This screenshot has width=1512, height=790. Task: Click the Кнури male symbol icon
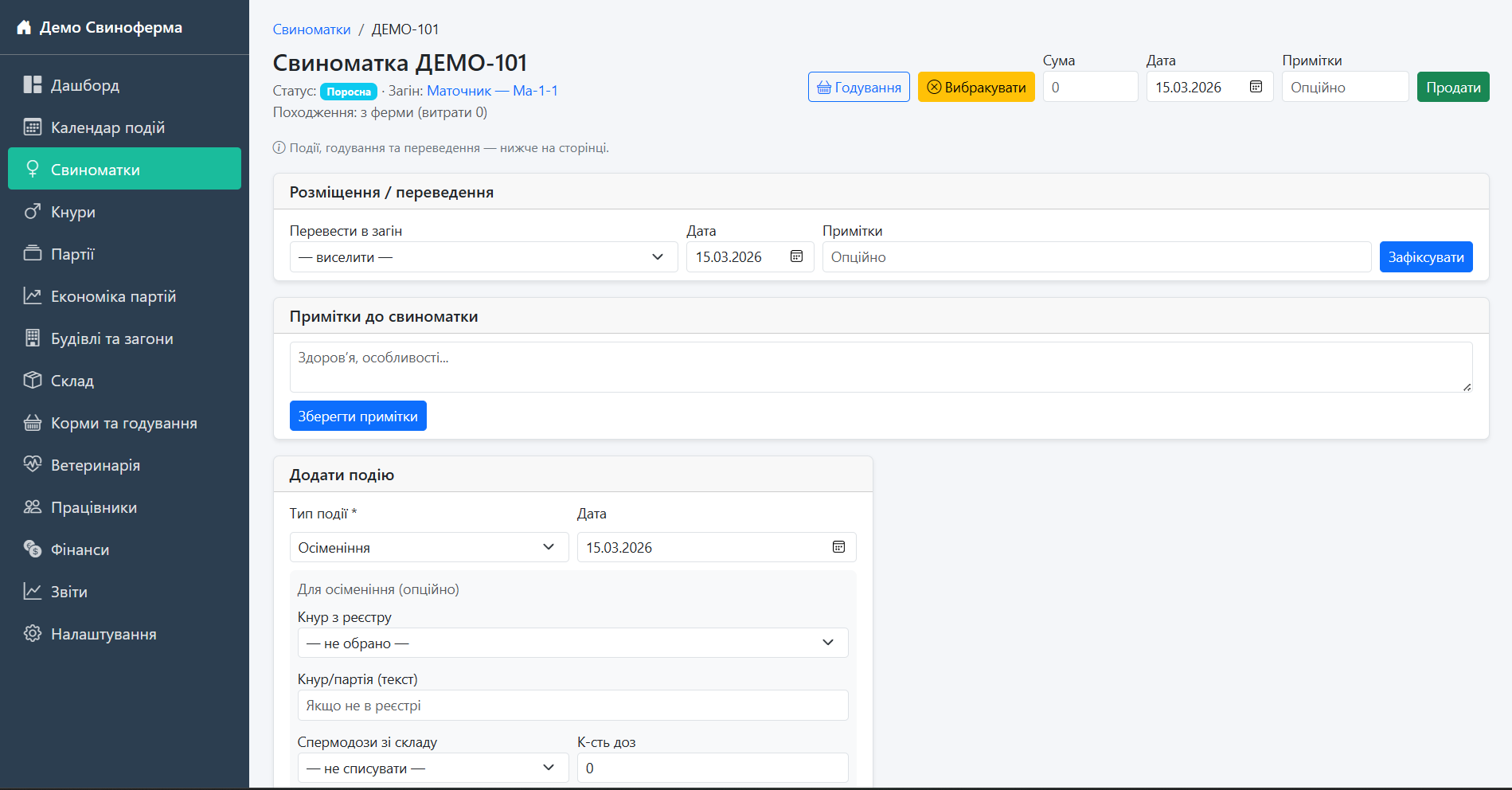click(x=32, y=212)
